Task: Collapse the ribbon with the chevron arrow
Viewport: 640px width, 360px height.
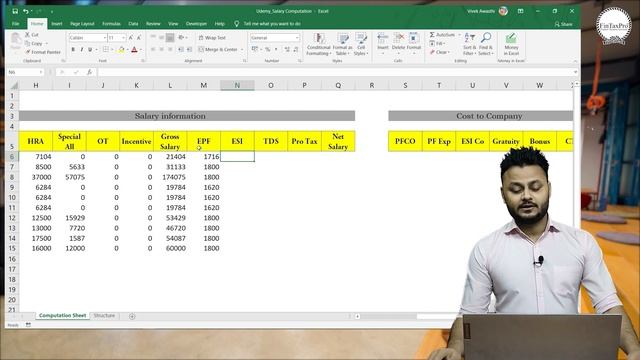Action: (x=575, y=61)
